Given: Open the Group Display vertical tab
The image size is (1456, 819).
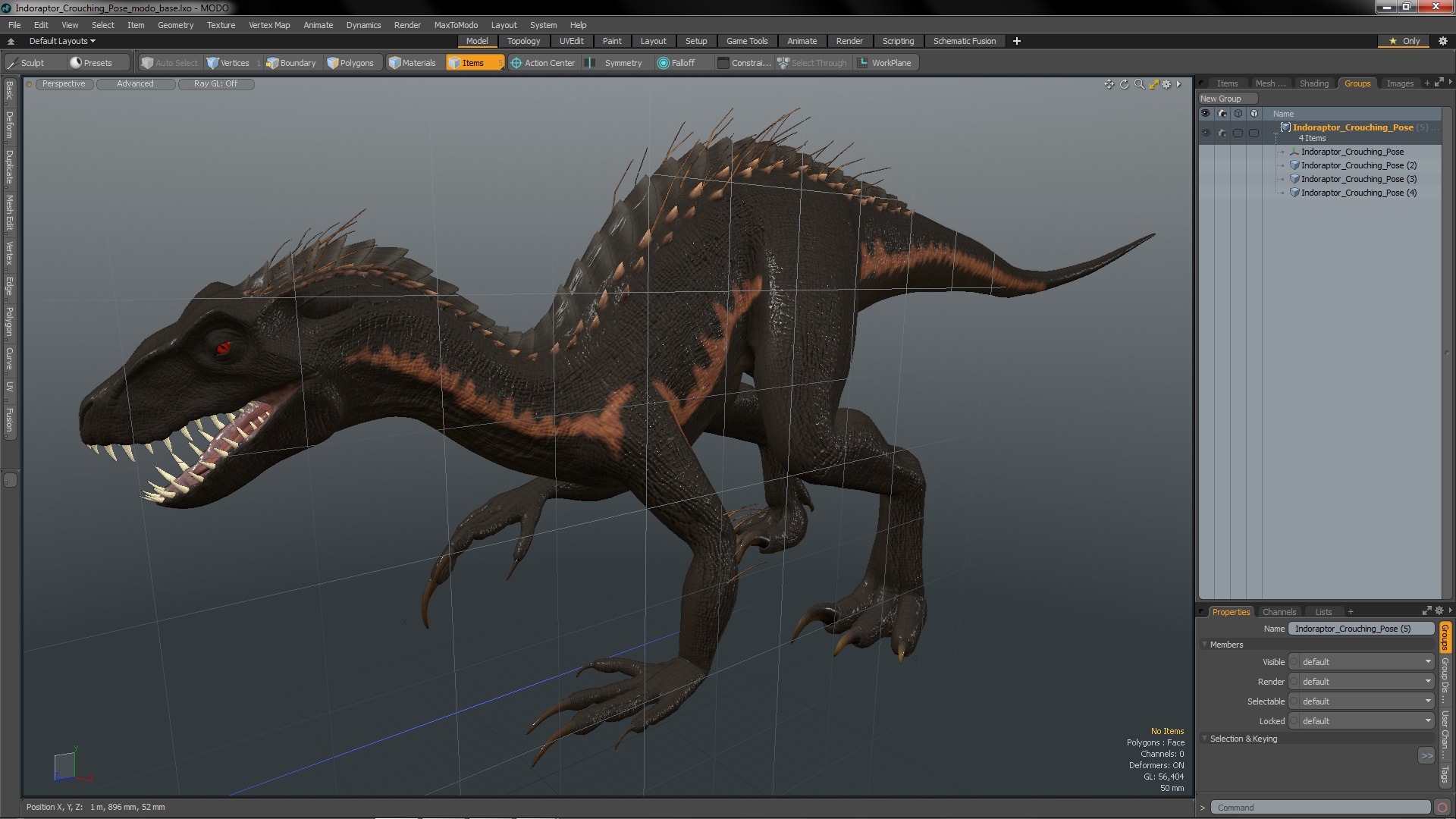Looking at the screenshot, I should [x=1445, y=680].
